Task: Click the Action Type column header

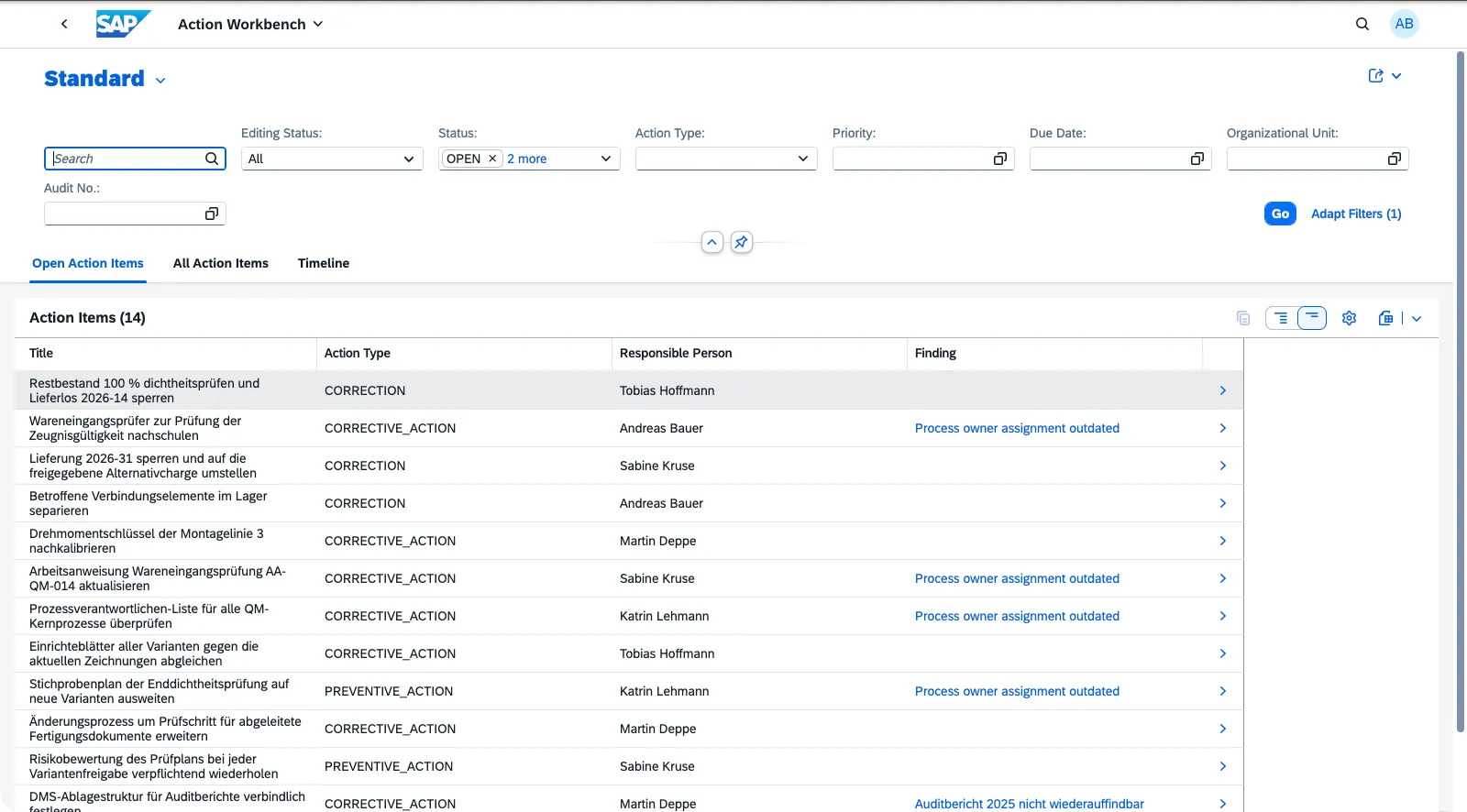Action: click(x=464, y=353)
